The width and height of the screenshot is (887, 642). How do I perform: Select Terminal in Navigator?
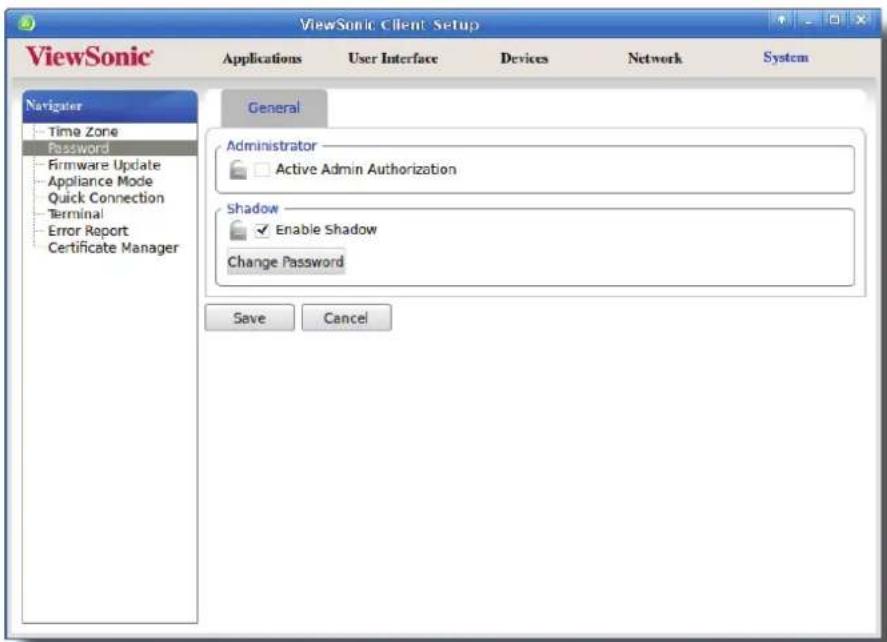(x=76, y=214)
